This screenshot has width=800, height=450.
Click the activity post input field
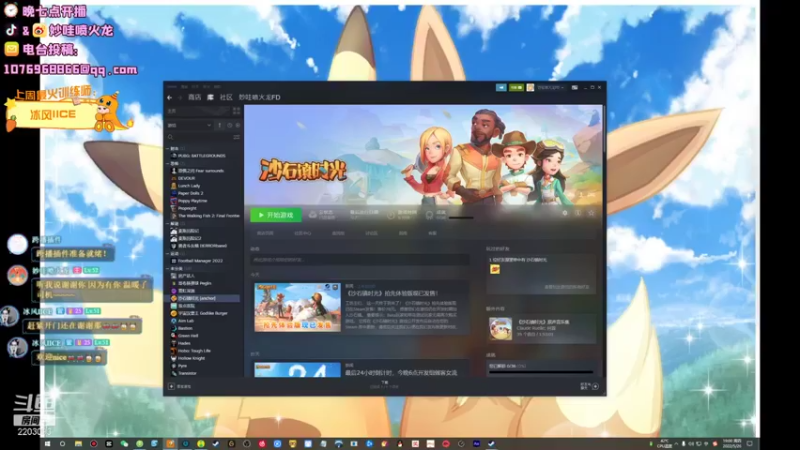(360, 260)
